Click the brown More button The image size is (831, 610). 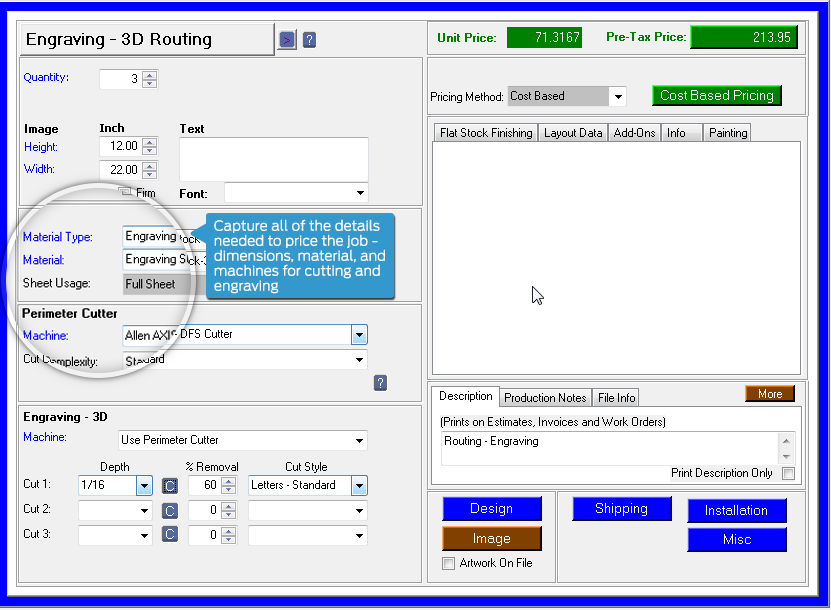(769, 394)
